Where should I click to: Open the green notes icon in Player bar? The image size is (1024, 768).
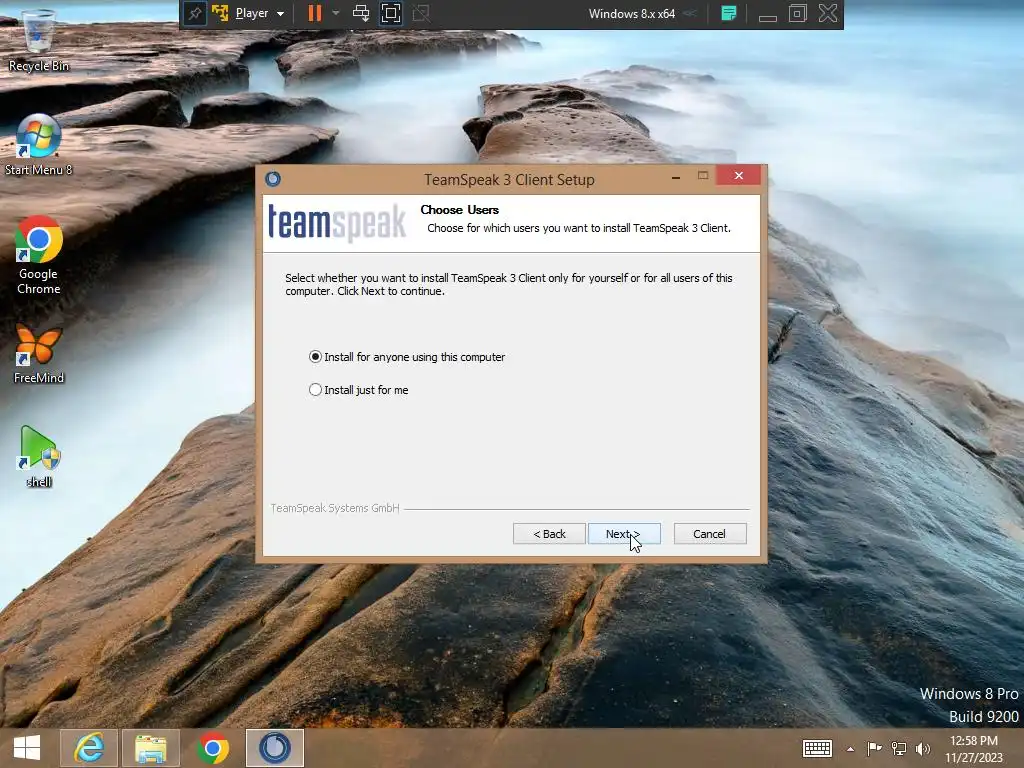pyautogui.click(x=729, y=13)
